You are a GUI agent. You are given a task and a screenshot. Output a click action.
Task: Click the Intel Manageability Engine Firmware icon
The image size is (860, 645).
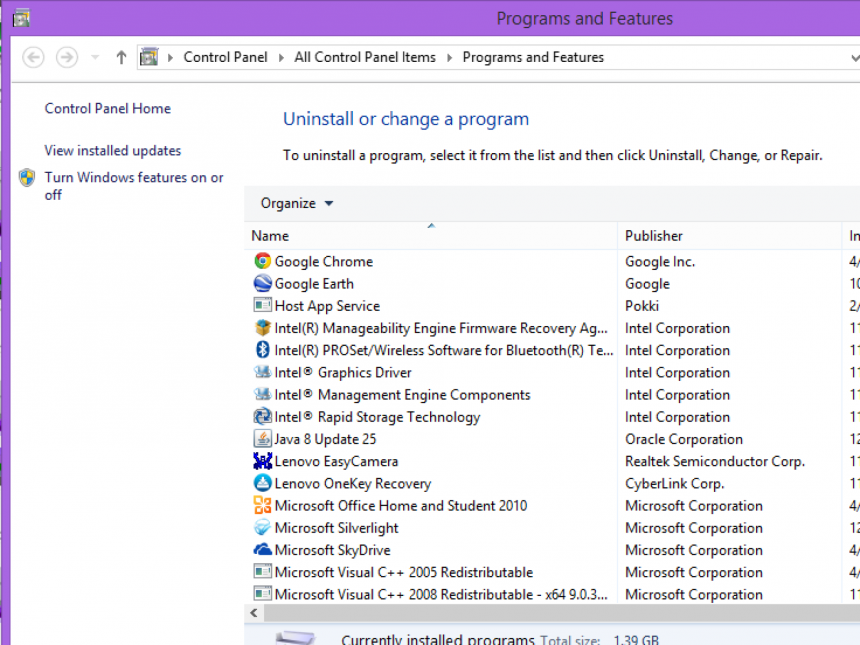coord(263,327)
